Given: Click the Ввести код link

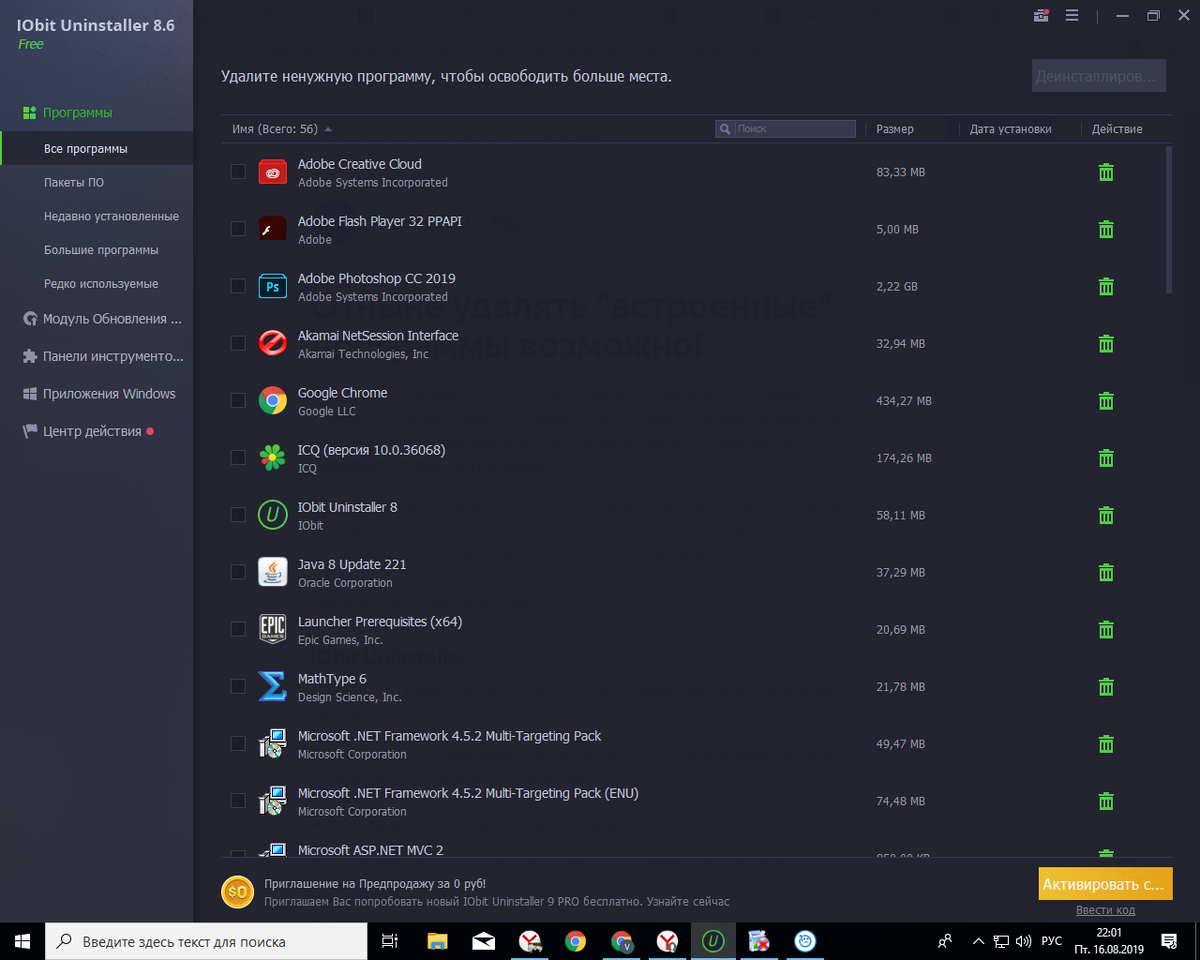Looking at the screenshot, I should [1105, 910].
